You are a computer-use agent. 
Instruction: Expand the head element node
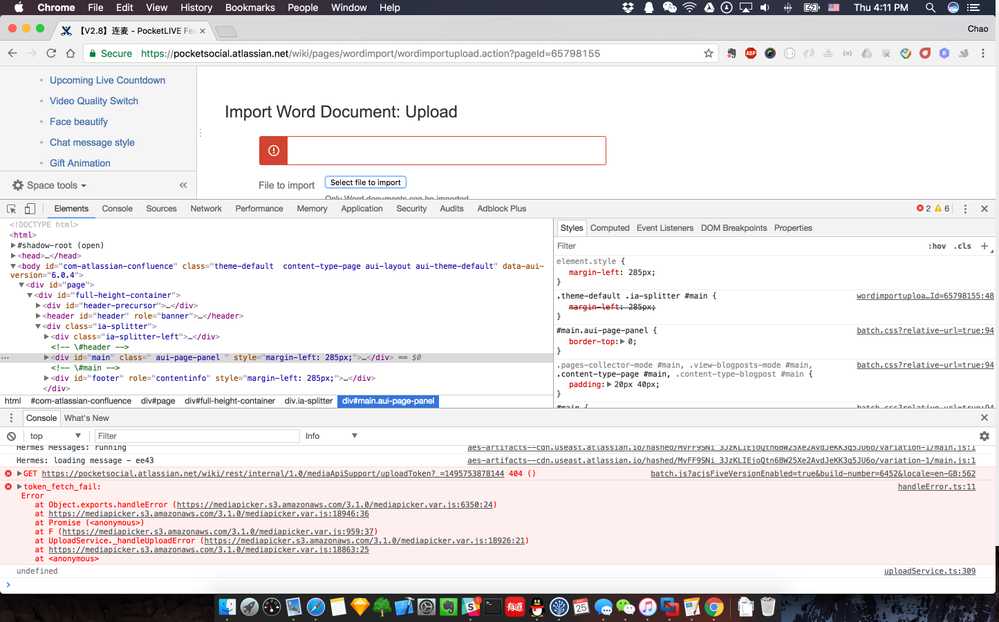click(x=13, y=256)
